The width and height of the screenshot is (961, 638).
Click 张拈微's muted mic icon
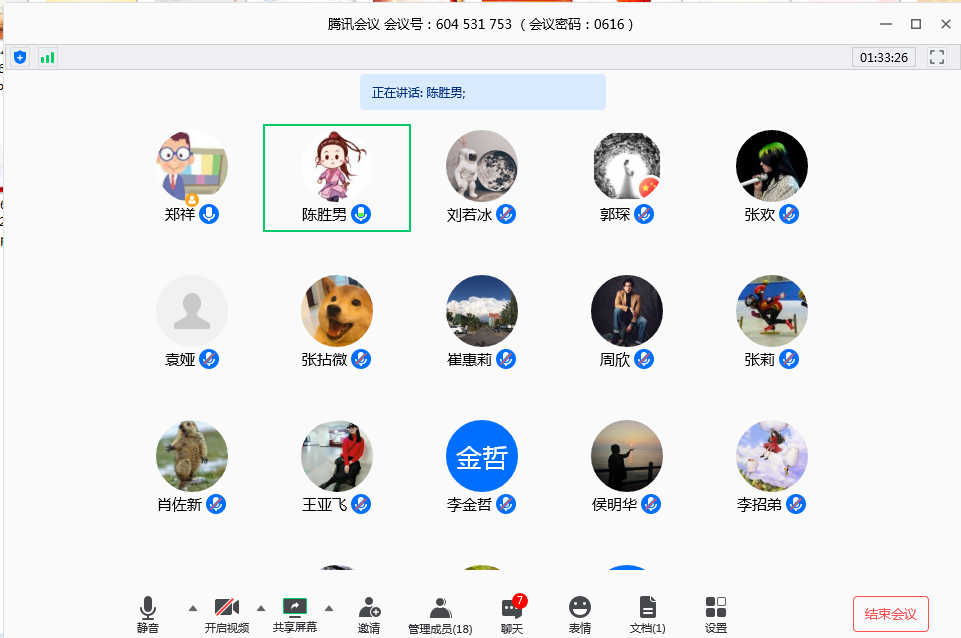click(x=361, y=359)
